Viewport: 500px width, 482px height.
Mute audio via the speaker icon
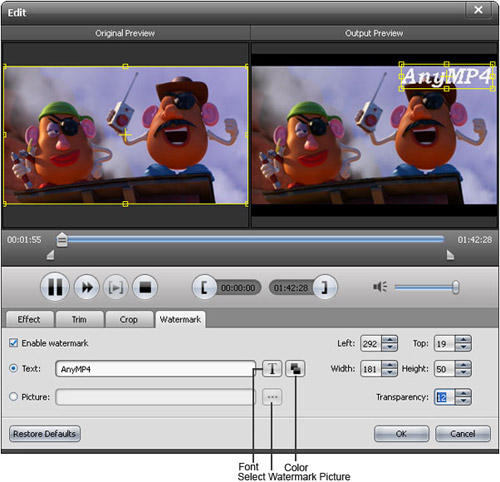click(380, 287)
